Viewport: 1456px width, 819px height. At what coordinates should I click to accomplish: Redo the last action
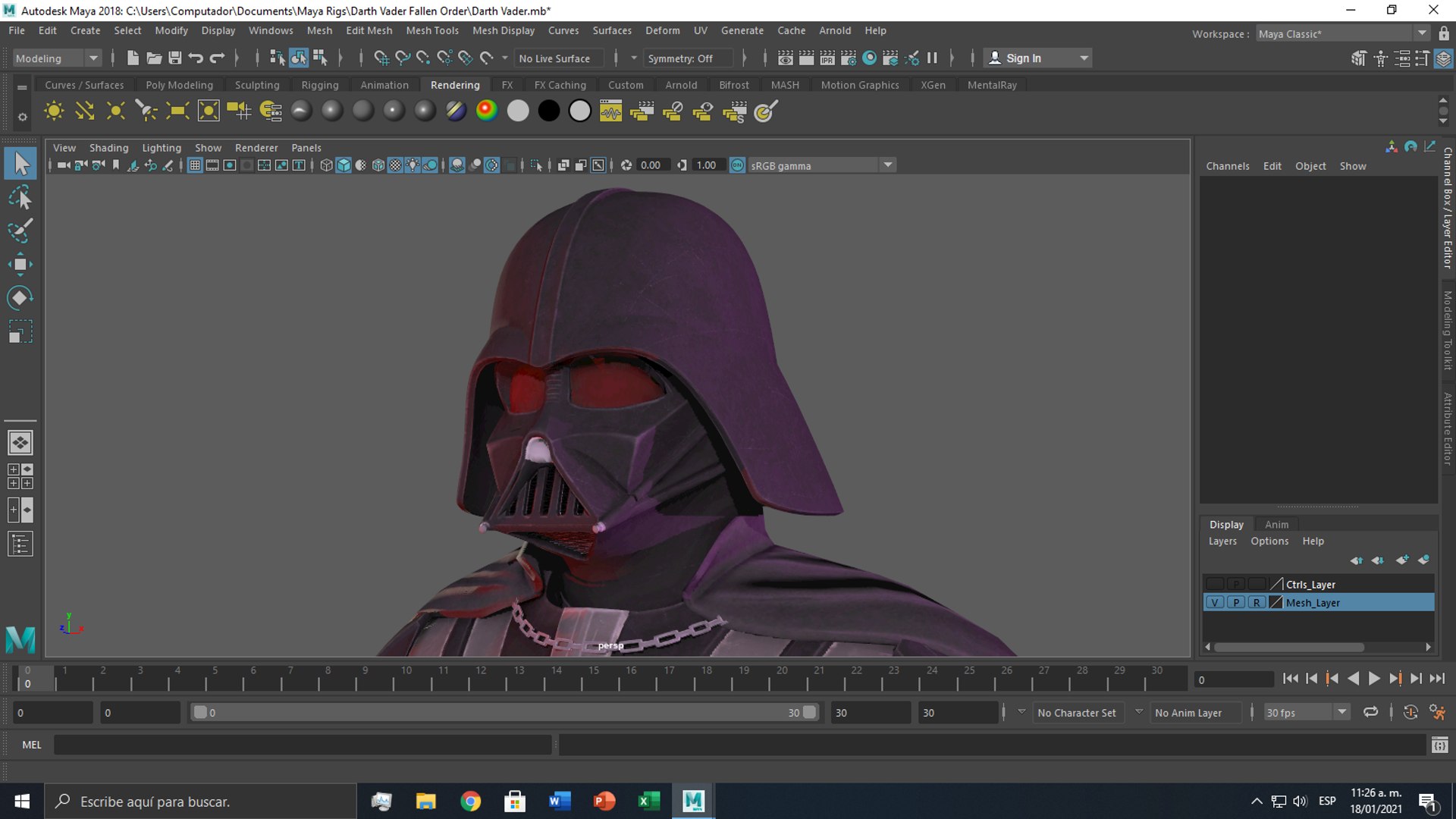click(217, 58)
